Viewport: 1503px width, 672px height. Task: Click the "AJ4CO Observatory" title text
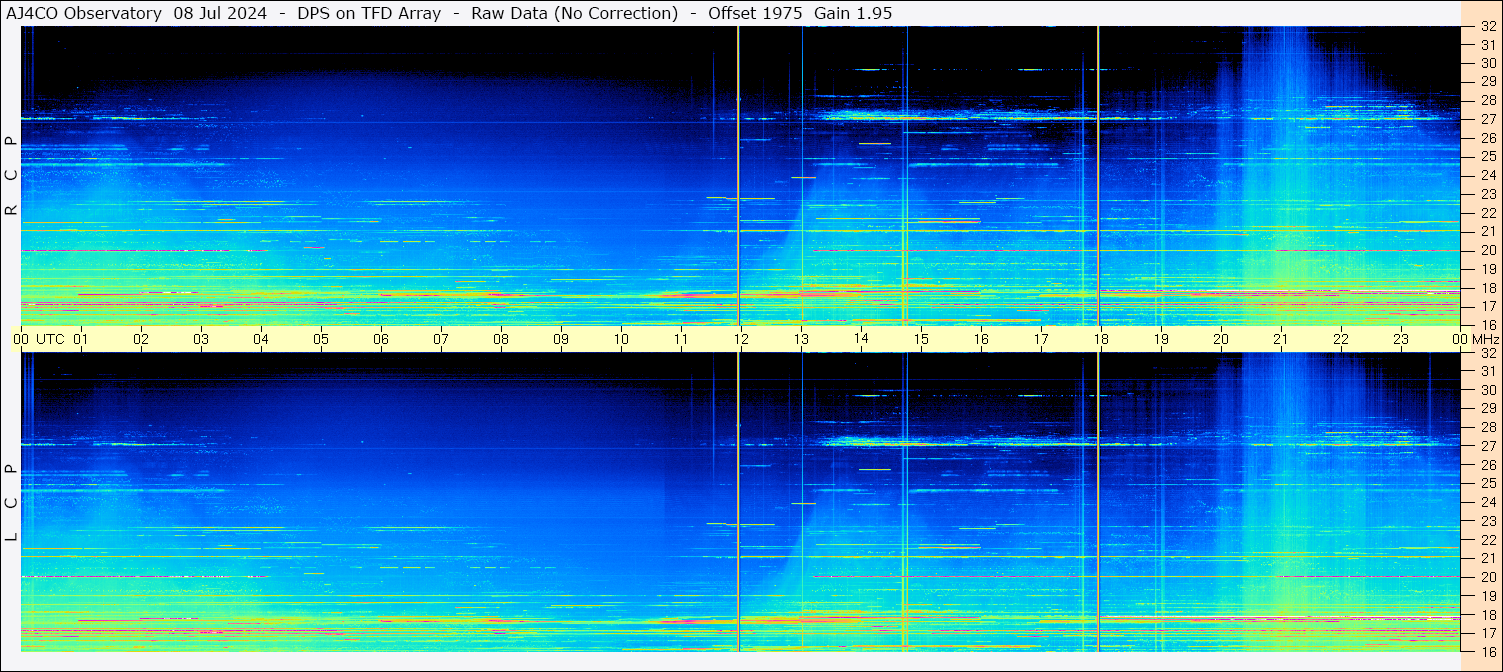84,13
